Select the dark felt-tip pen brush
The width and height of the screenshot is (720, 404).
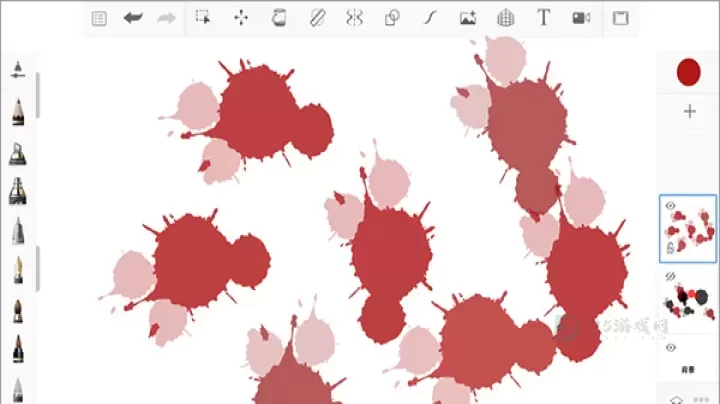pos(18,349)
